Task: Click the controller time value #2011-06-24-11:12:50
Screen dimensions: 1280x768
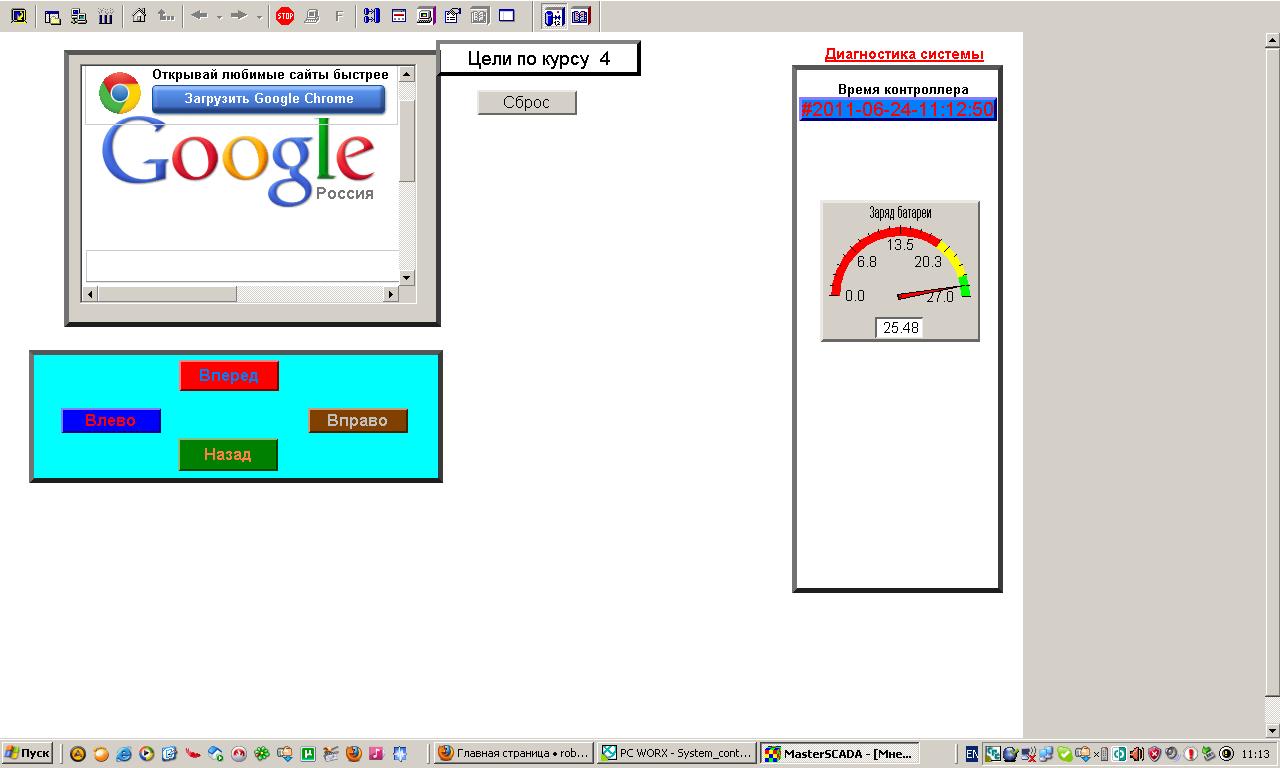Action: (898, 109)
